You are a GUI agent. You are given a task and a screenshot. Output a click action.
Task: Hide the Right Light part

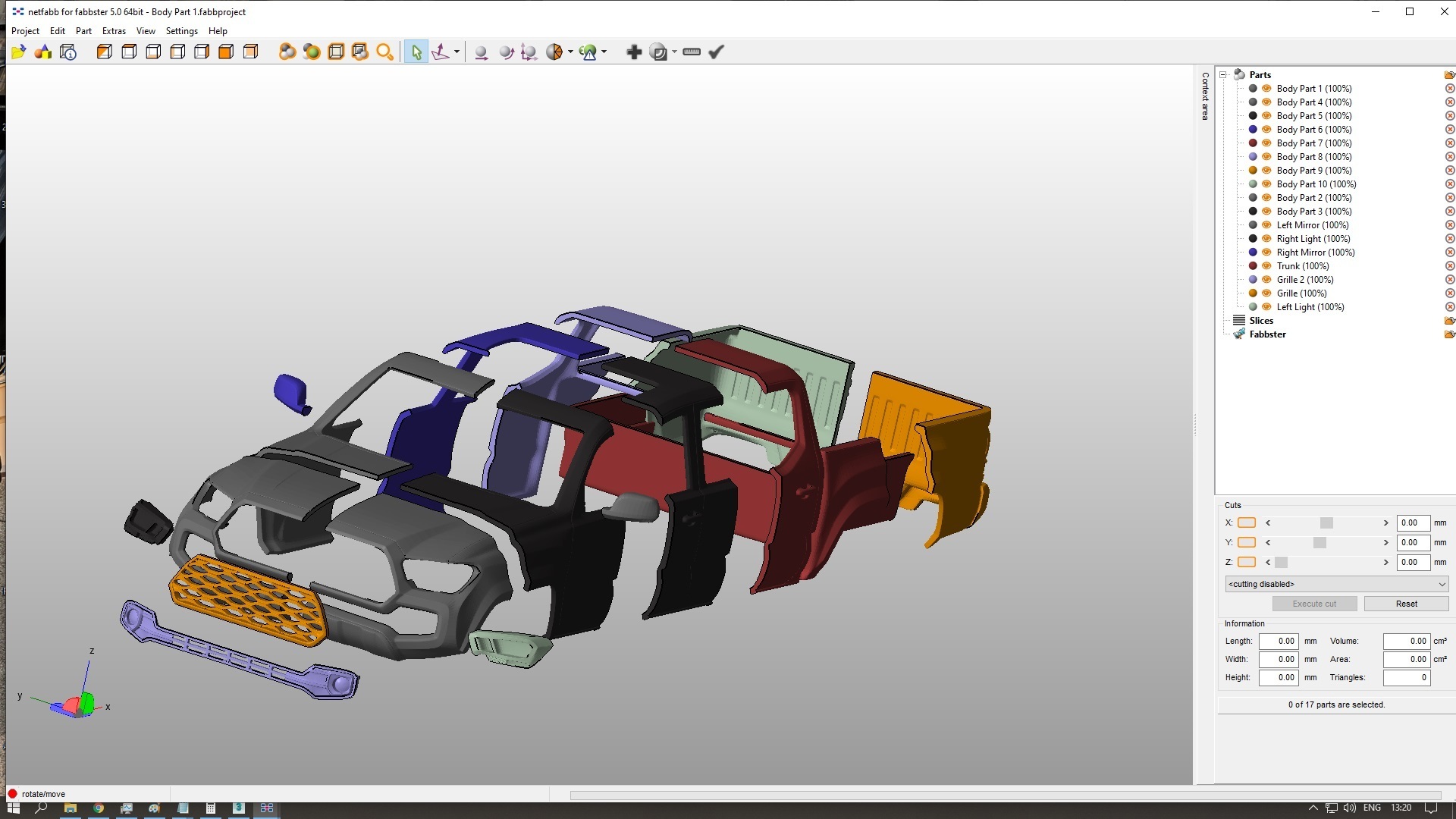pos(1266,239)
